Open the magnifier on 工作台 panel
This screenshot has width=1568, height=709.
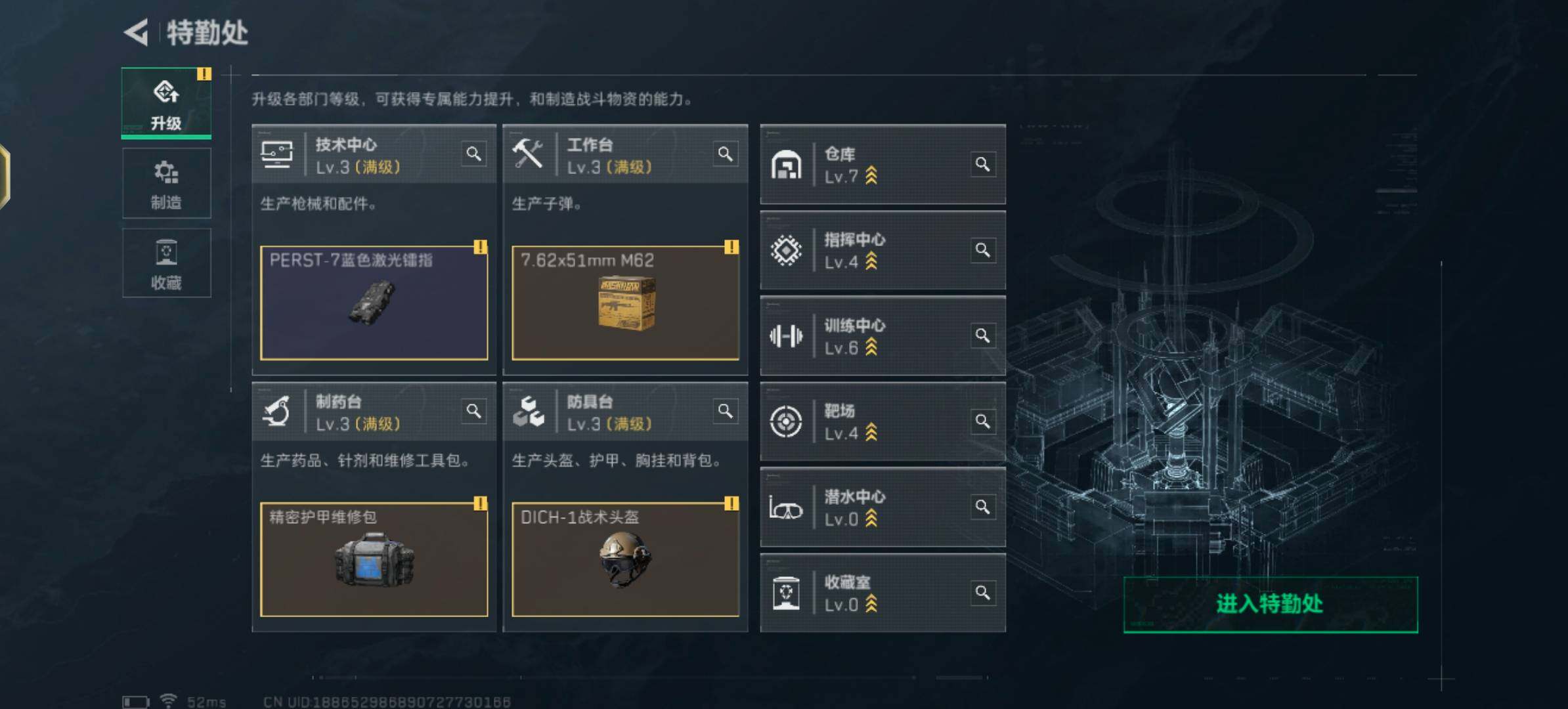click(725, 154)
